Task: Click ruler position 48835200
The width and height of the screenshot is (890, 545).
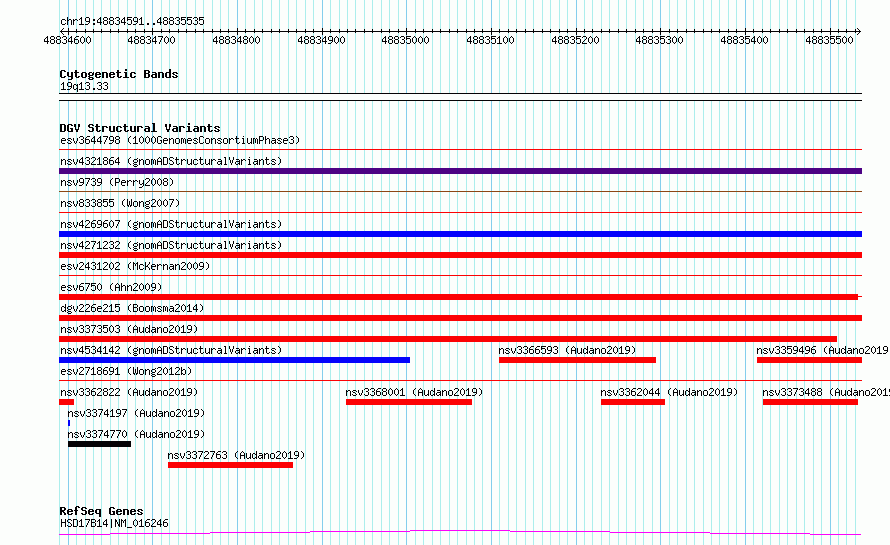Action: click(575, 40)
